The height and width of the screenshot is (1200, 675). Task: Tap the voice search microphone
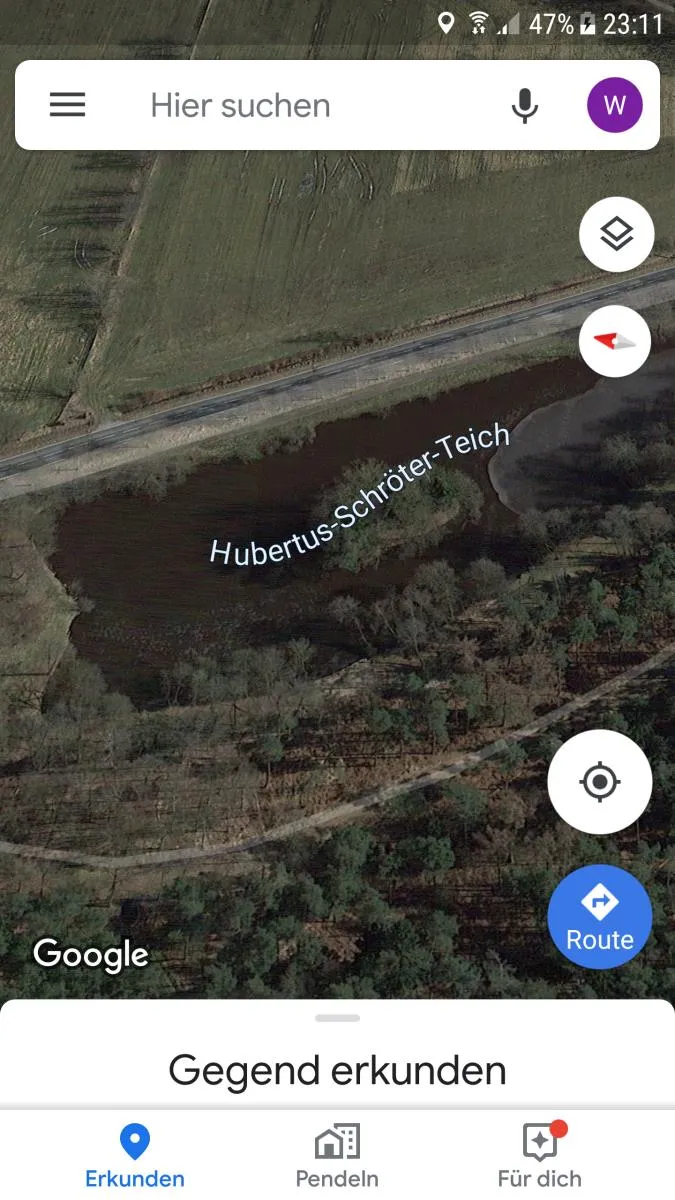pyautogui.click(x=525, y=105)
